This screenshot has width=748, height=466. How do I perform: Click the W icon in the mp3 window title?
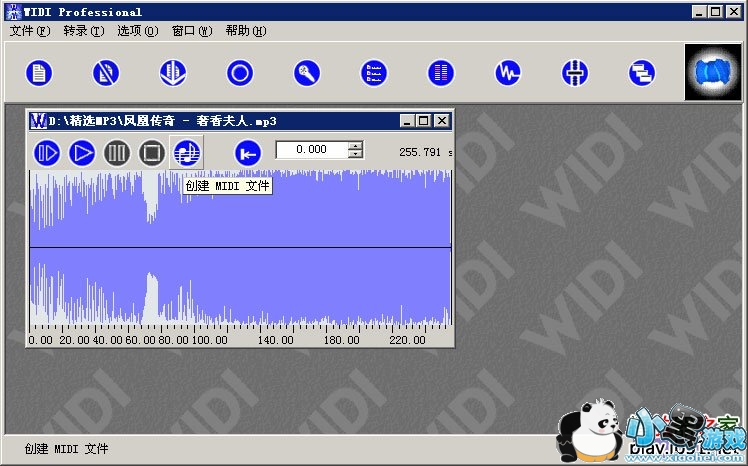(x=38, y=121)
